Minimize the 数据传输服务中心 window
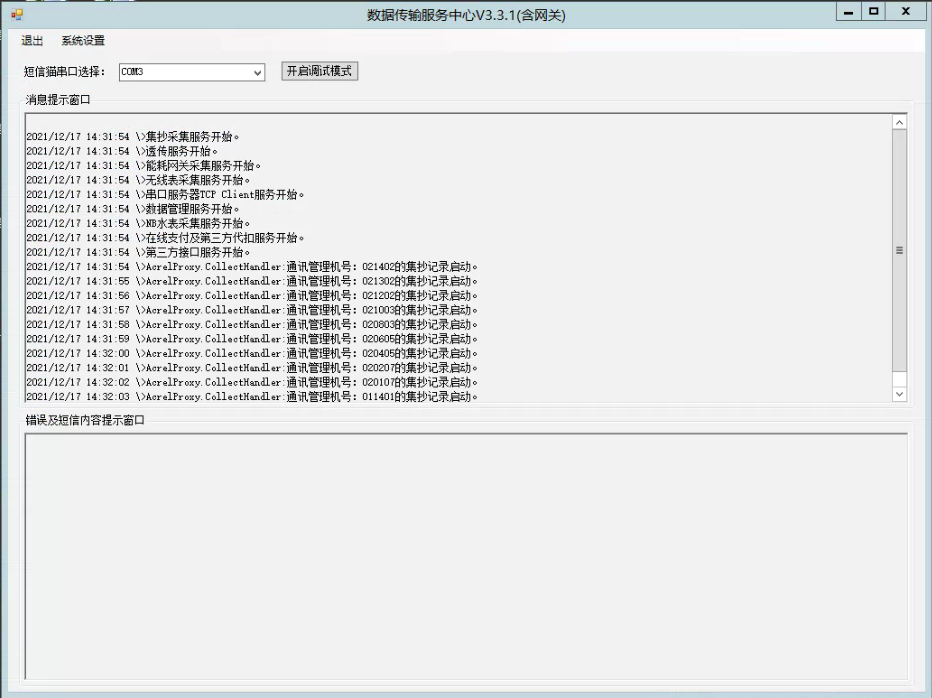This screenshot has width=932, height=698. (849, 12)
